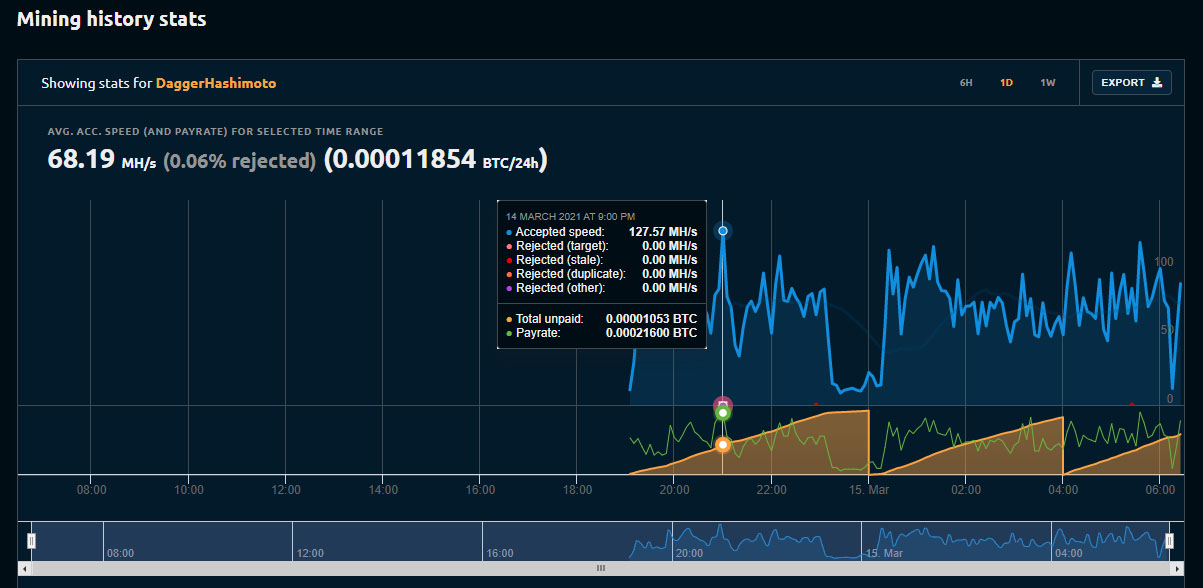The width and height of the screenshot is (1203, 588).
Task: Select the 1D time range
Action: click(x=1007, y=83)
